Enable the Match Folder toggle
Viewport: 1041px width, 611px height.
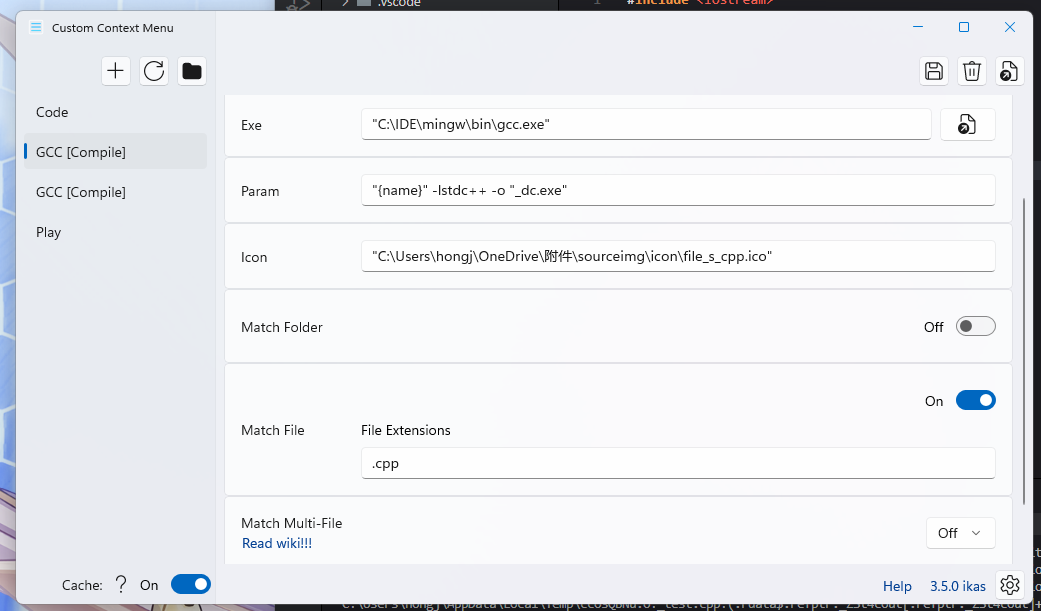point(975,326)
